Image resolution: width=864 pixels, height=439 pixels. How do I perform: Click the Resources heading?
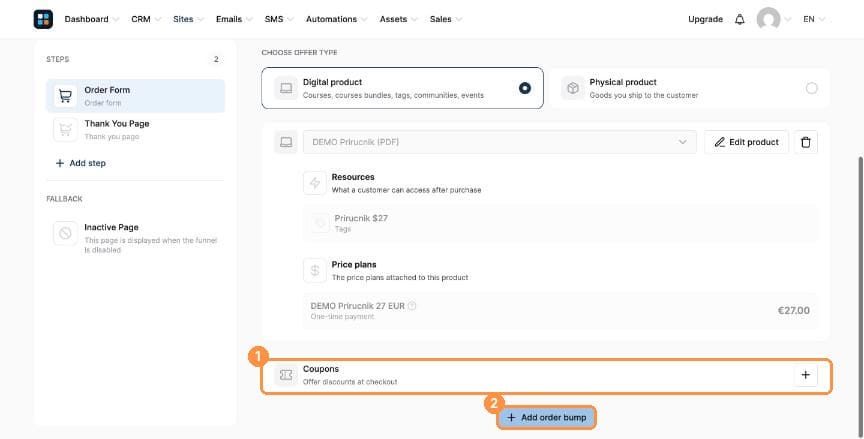353,177
